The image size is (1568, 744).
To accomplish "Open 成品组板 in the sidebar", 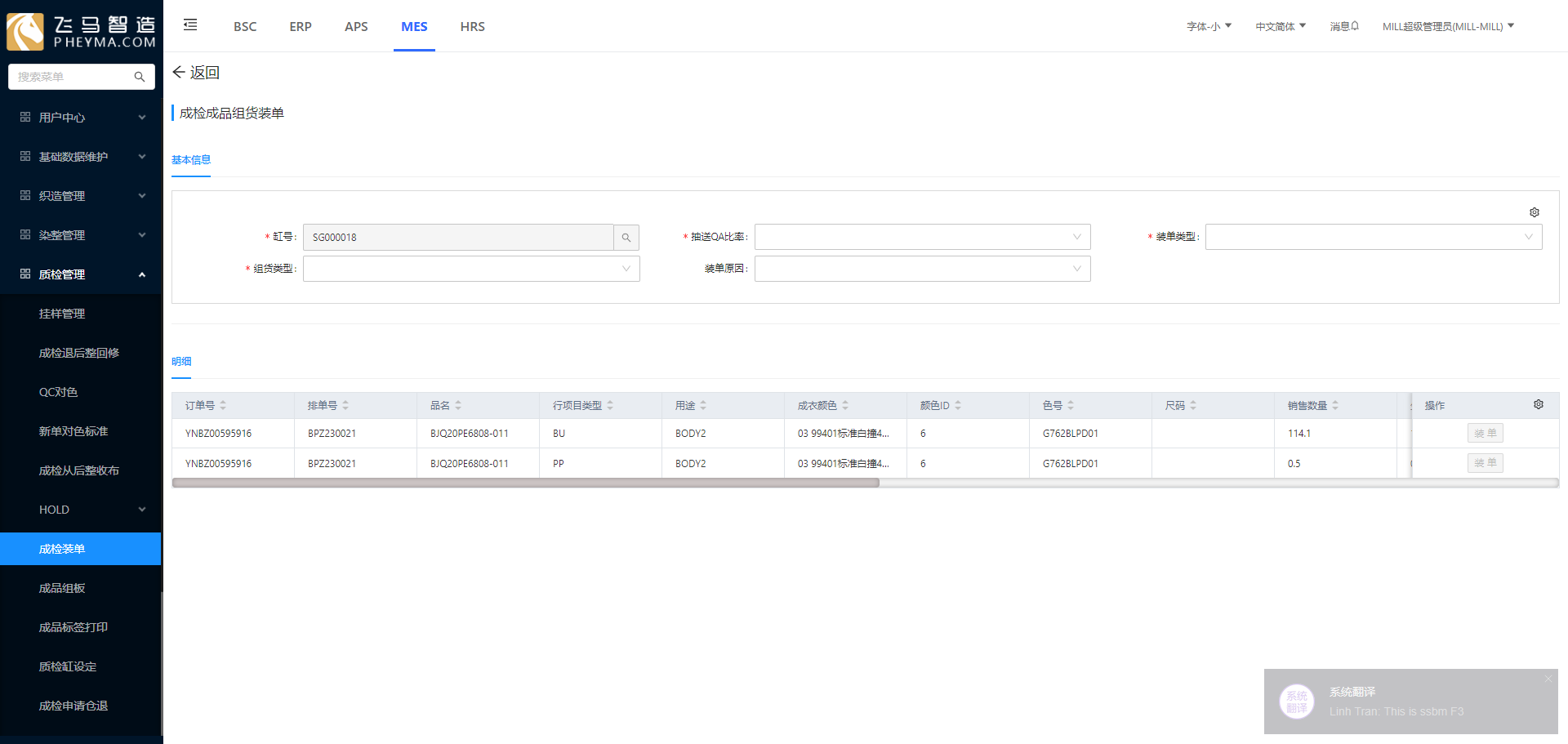I will (62, 588).
